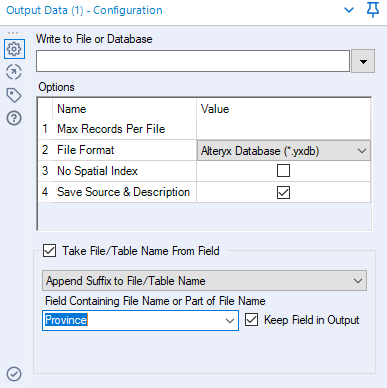The width and height of the screenshot is (387, 388).
Task: Toggle Save Source & Description checkbox
Action: tap(283, 192)
